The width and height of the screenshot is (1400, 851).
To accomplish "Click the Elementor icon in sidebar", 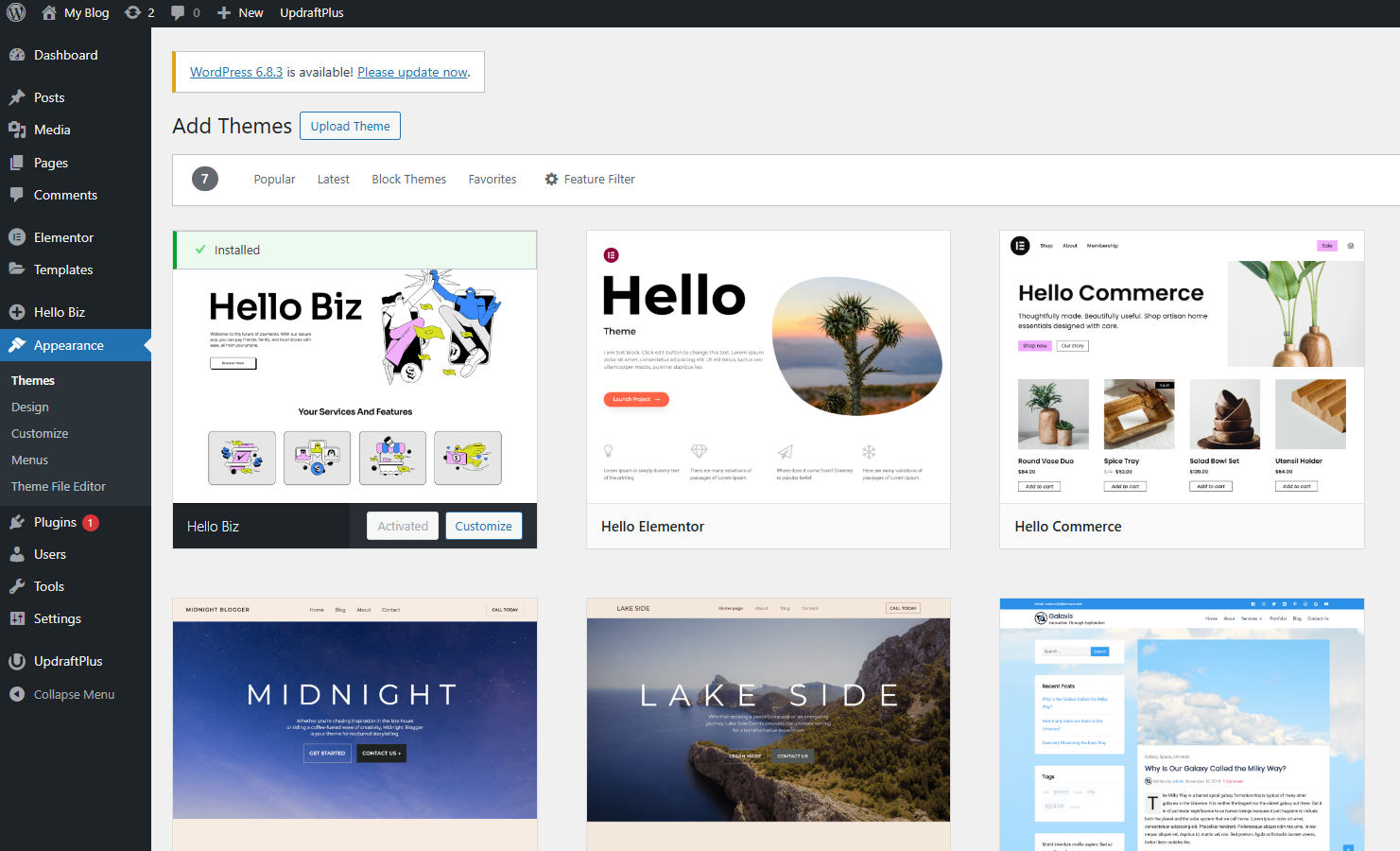I will 17,237.
